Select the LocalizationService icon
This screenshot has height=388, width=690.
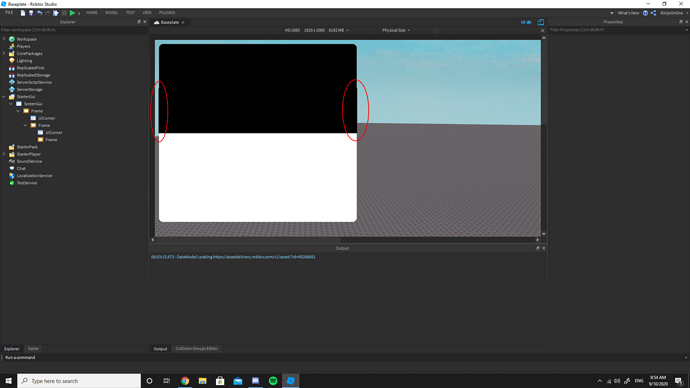click(x=12, y=176)
